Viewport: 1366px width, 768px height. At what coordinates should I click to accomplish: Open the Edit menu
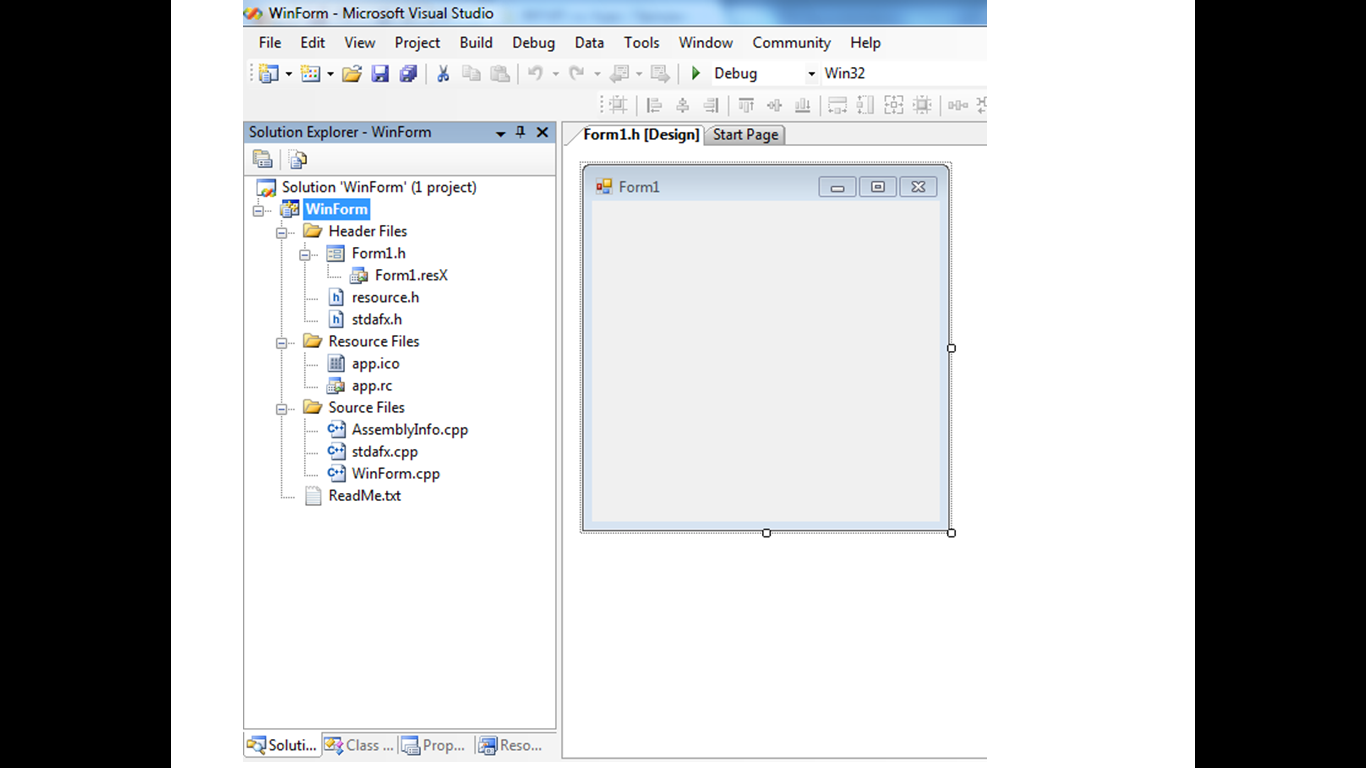[x=313, y=43]
